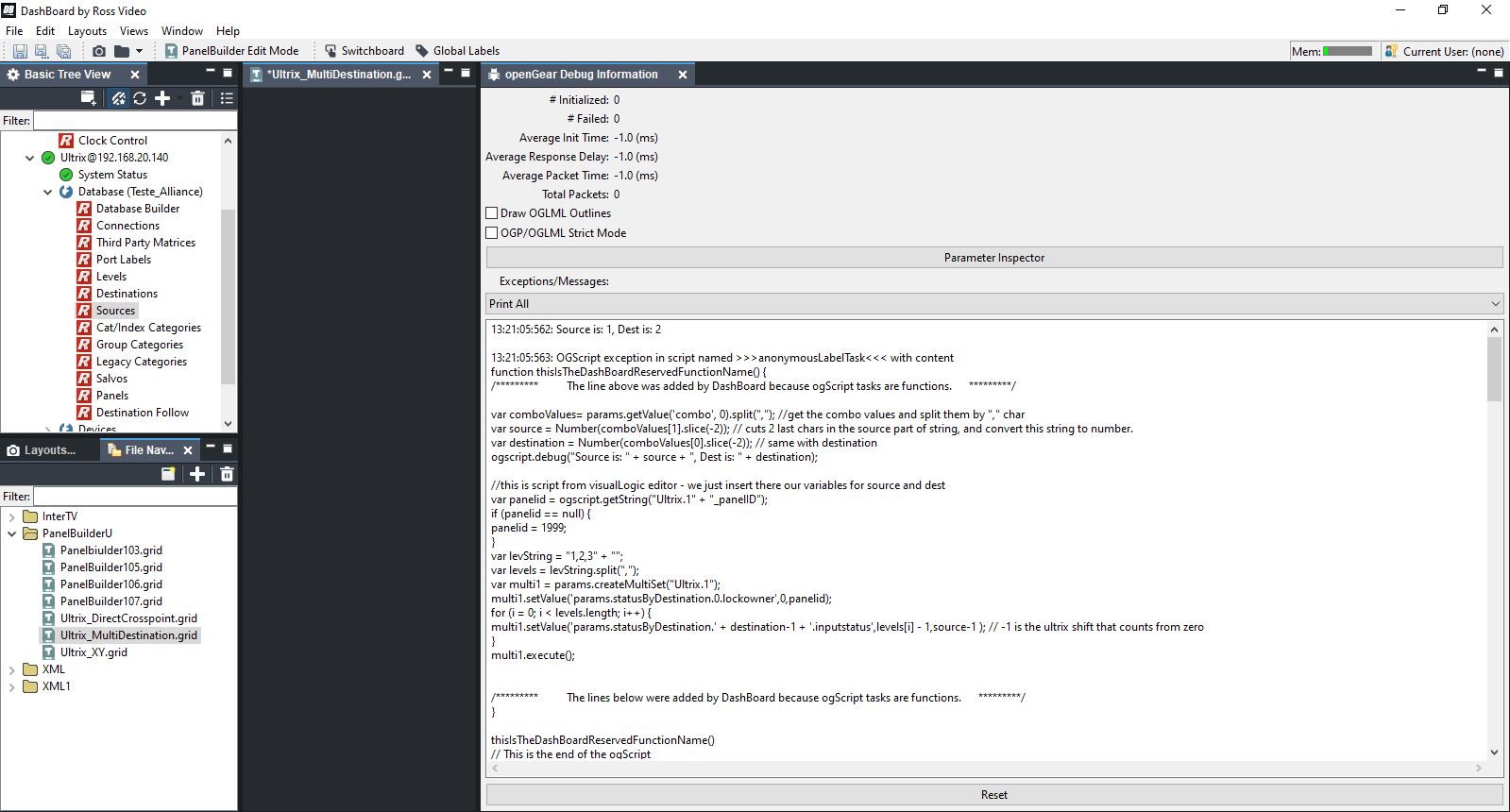1510x812 pixels.
Task: Click the plus icon in Basic Tree View toolbar
Action: coord(162,98)
